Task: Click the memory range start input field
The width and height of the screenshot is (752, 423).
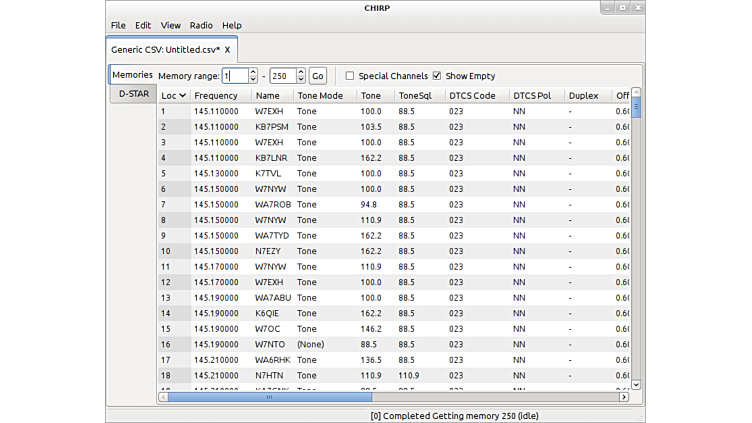Action: pyautogui.click(x=234, y=76)
